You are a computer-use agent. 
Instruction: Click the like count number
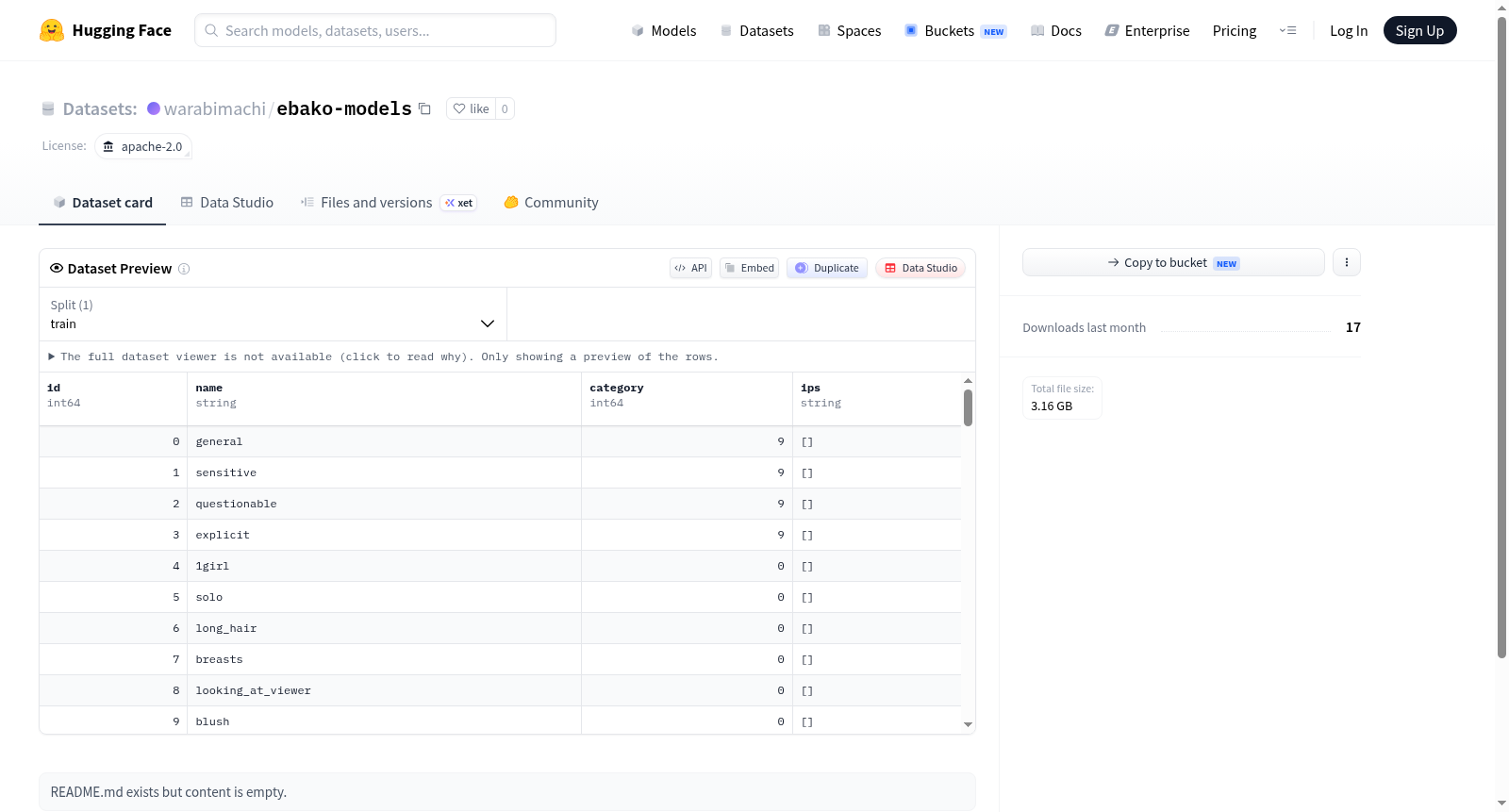click(505, 108)
